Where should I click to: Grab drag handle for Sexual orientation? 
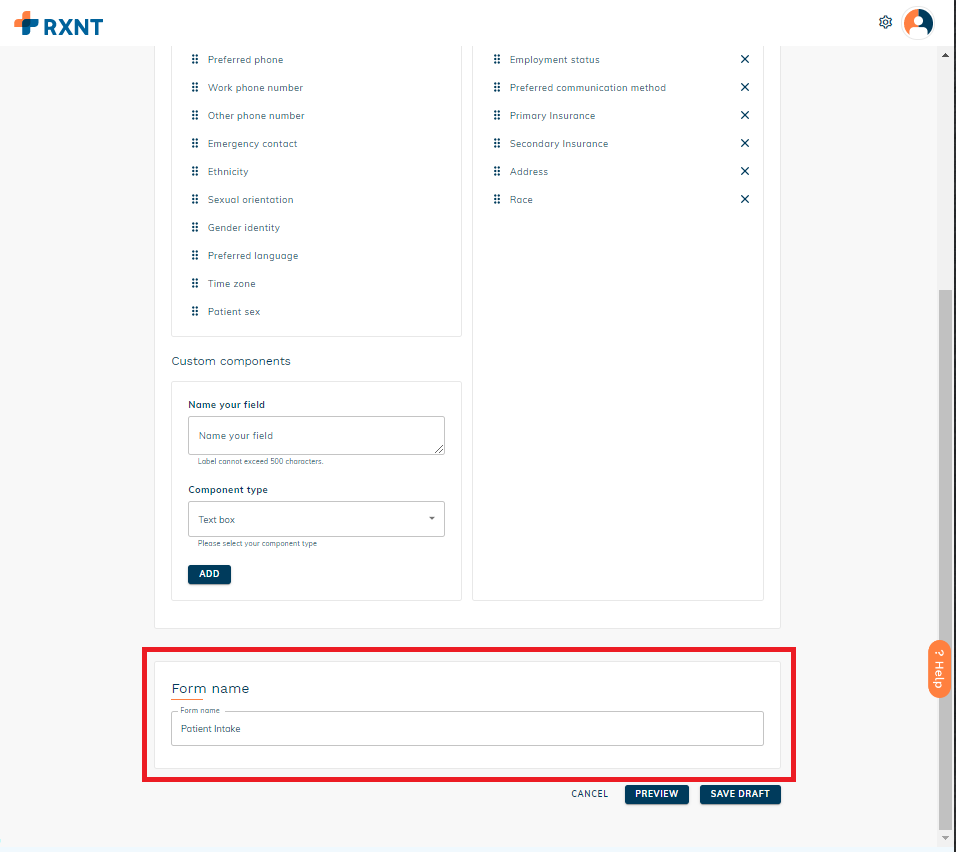[195, 199]
